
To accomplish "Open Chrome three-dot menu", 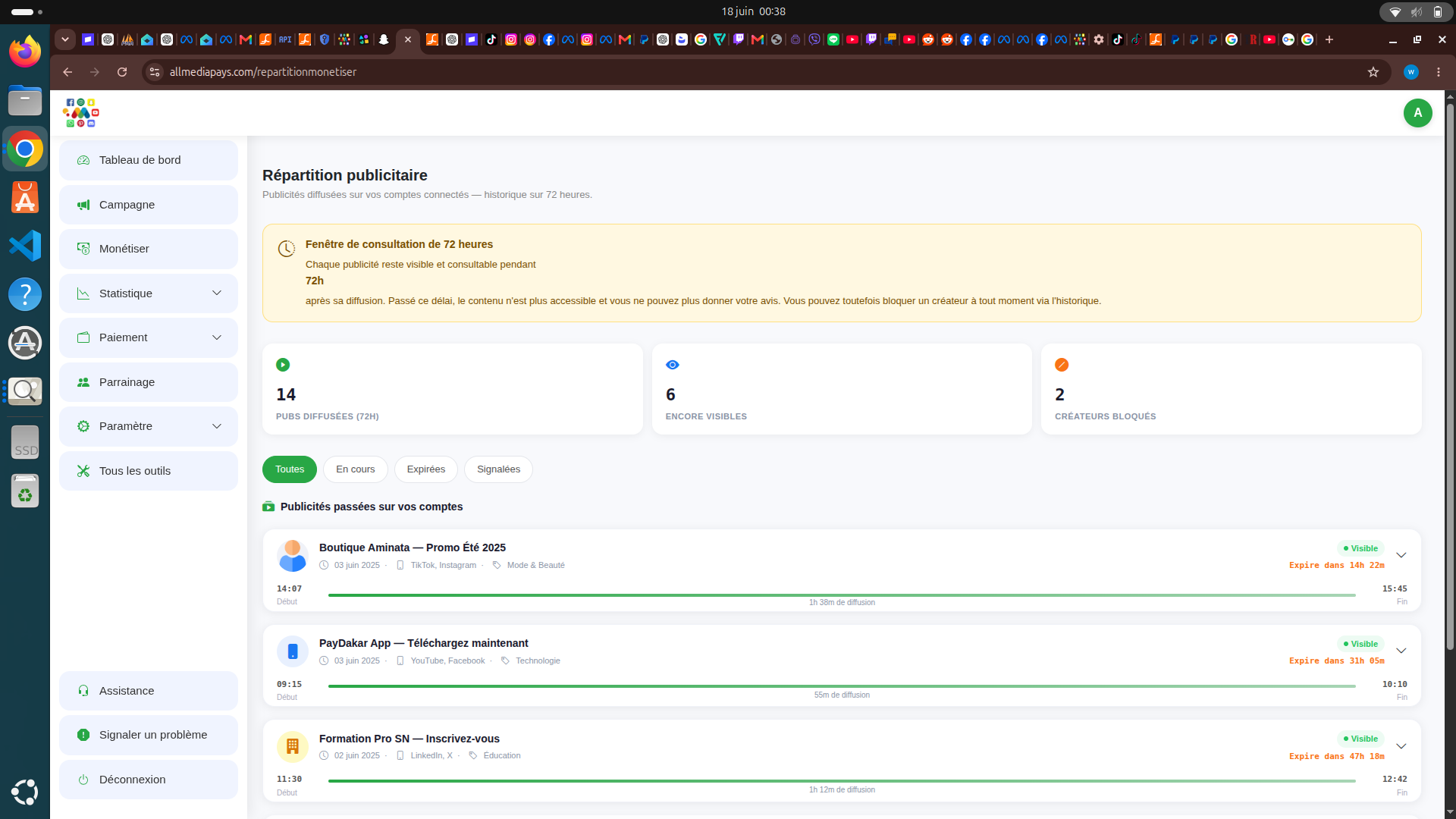I will [1439, 72].
